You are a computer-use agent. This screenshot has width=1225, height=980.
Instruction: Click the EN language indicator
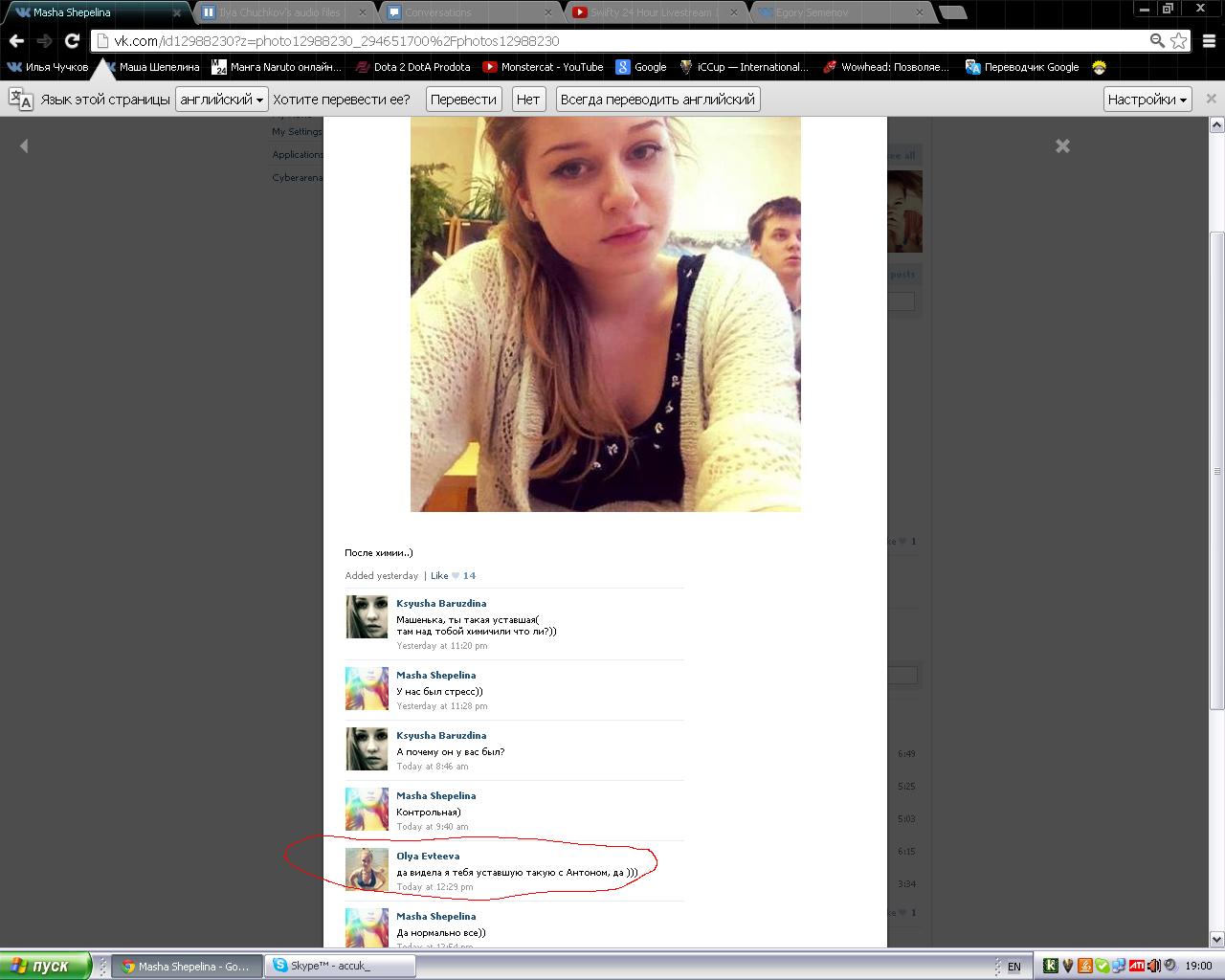(x=1013, y=967)
